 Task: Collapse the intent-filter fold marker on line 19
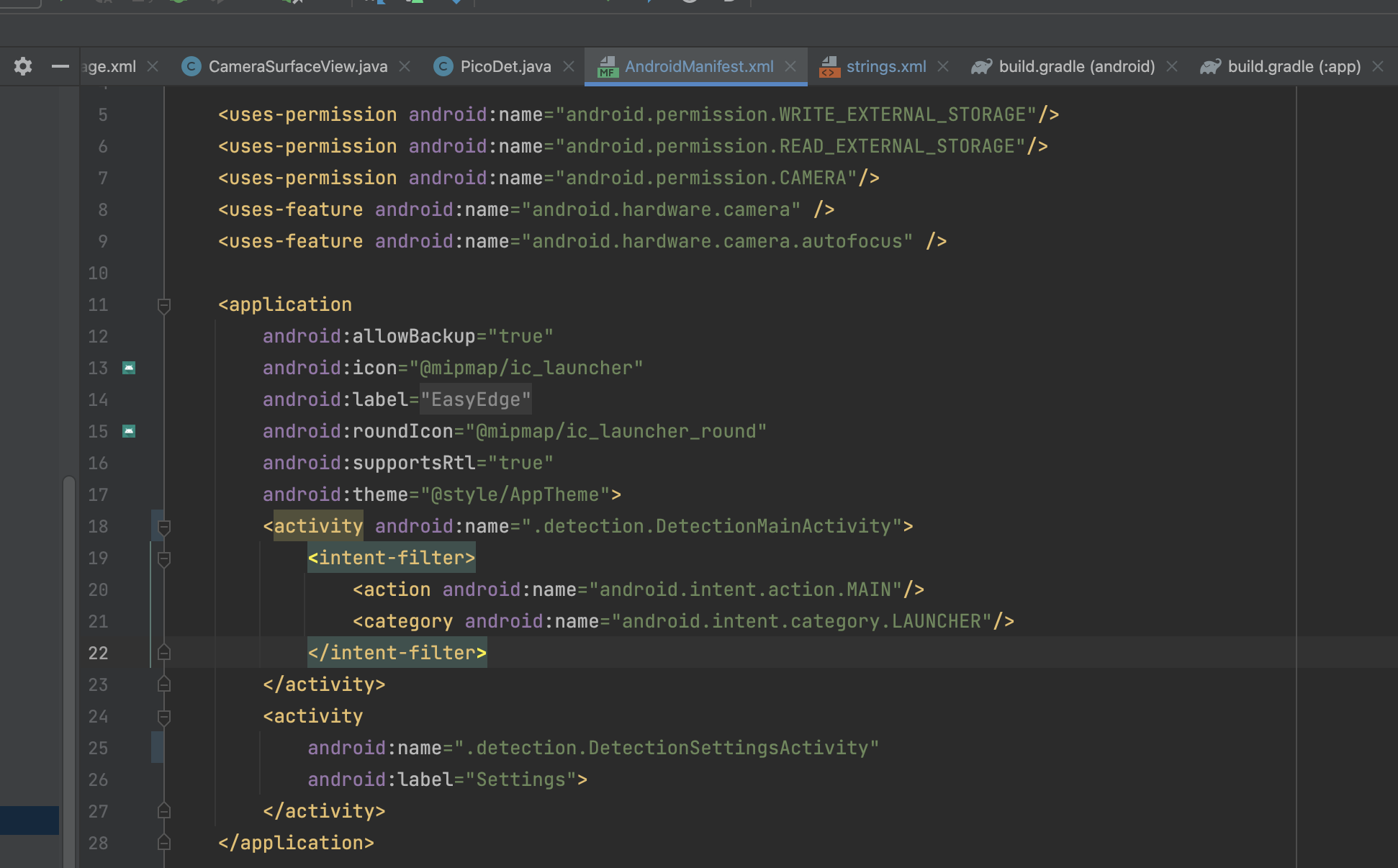coord(164,559)
